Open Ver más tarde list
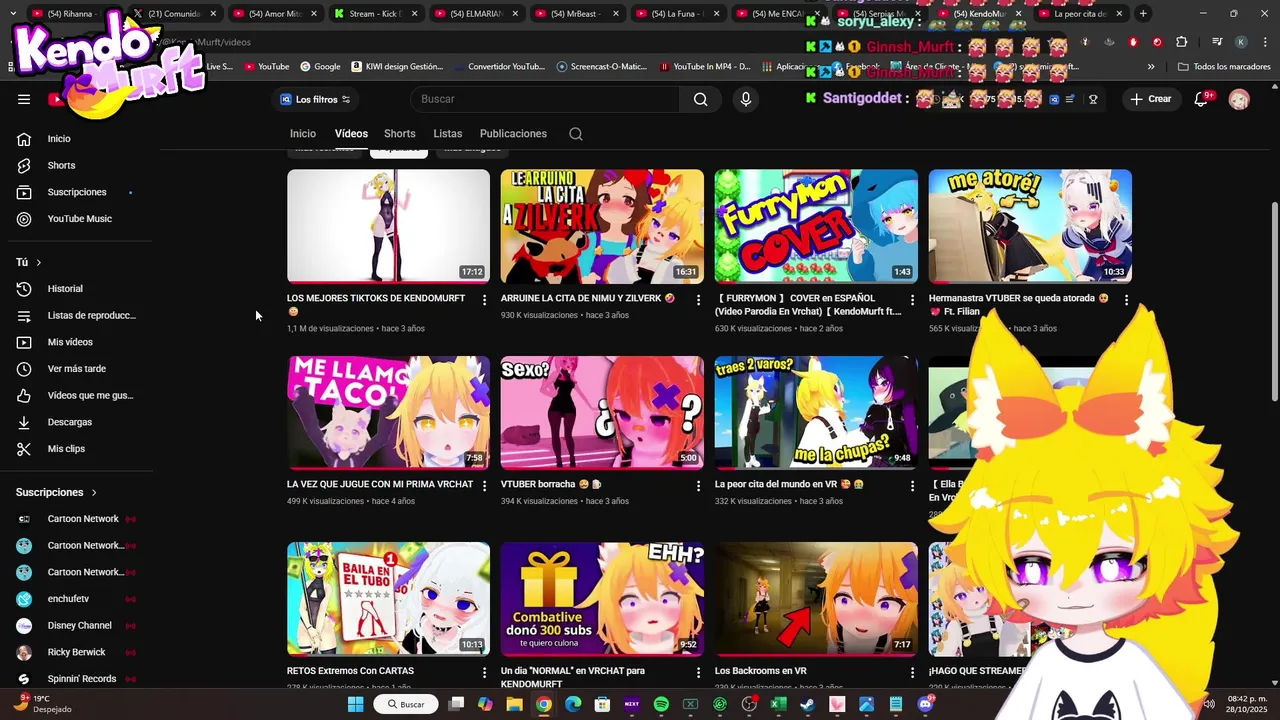Screen dimensions: 1280x720 pyautogui.click(x=76, y=369)
